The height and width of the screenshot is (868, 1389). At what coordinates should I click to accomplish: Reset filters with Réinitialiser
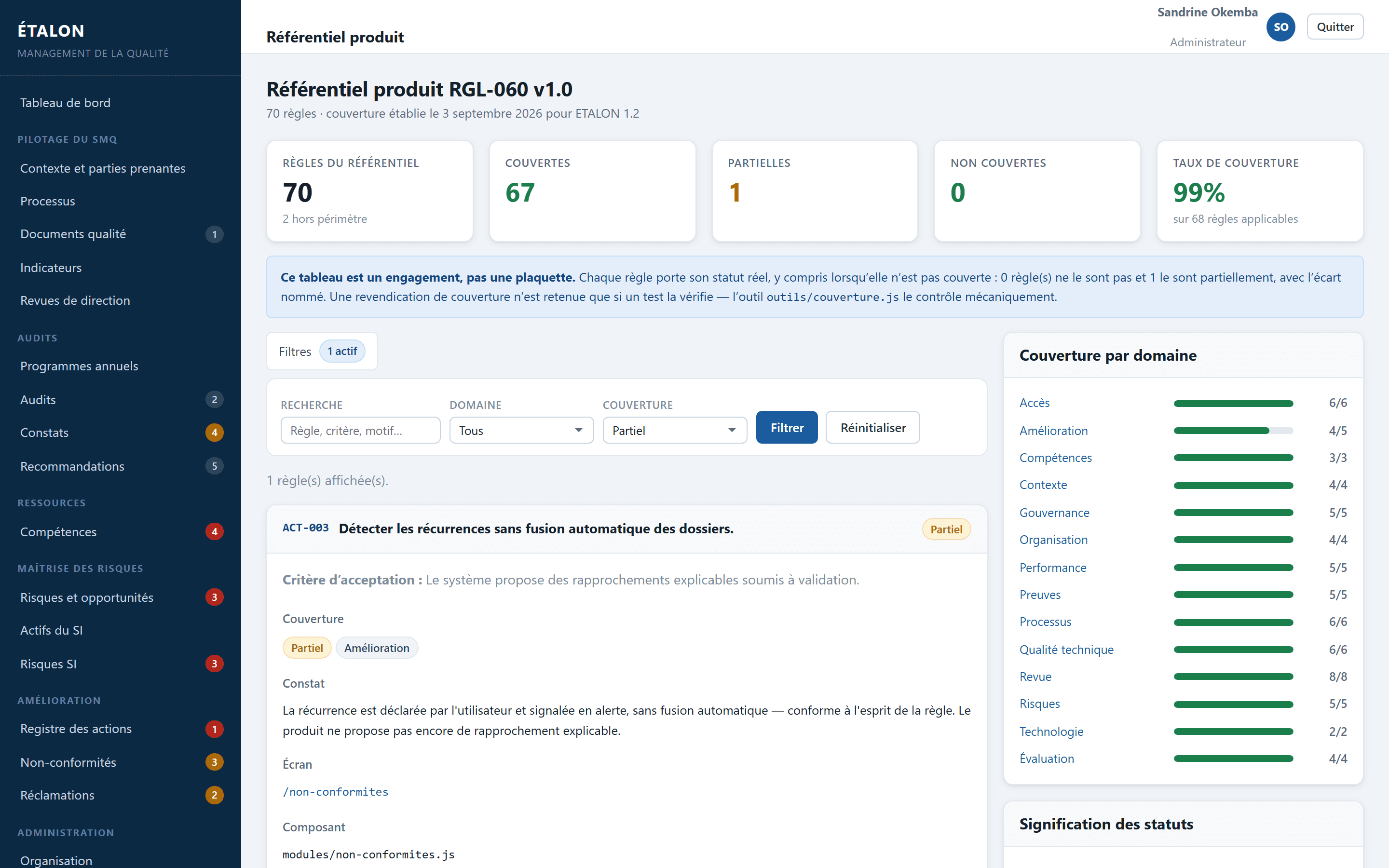(872, 428)
